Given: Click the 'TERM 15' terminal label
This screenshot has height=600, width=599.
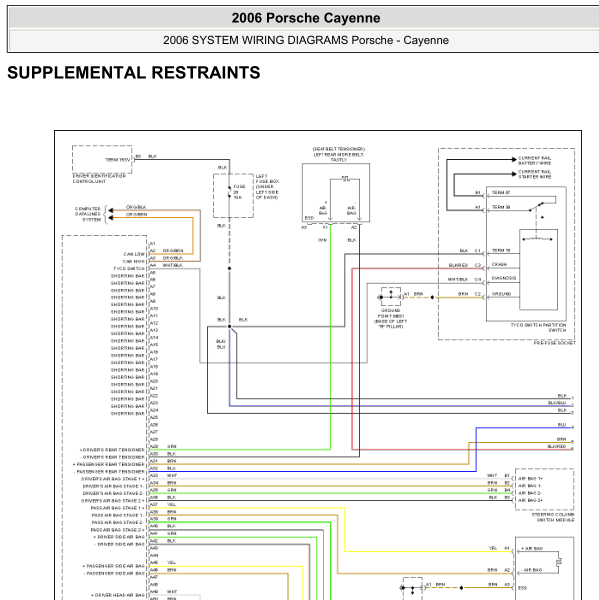Looking at the screenshot, I should 501,250.
